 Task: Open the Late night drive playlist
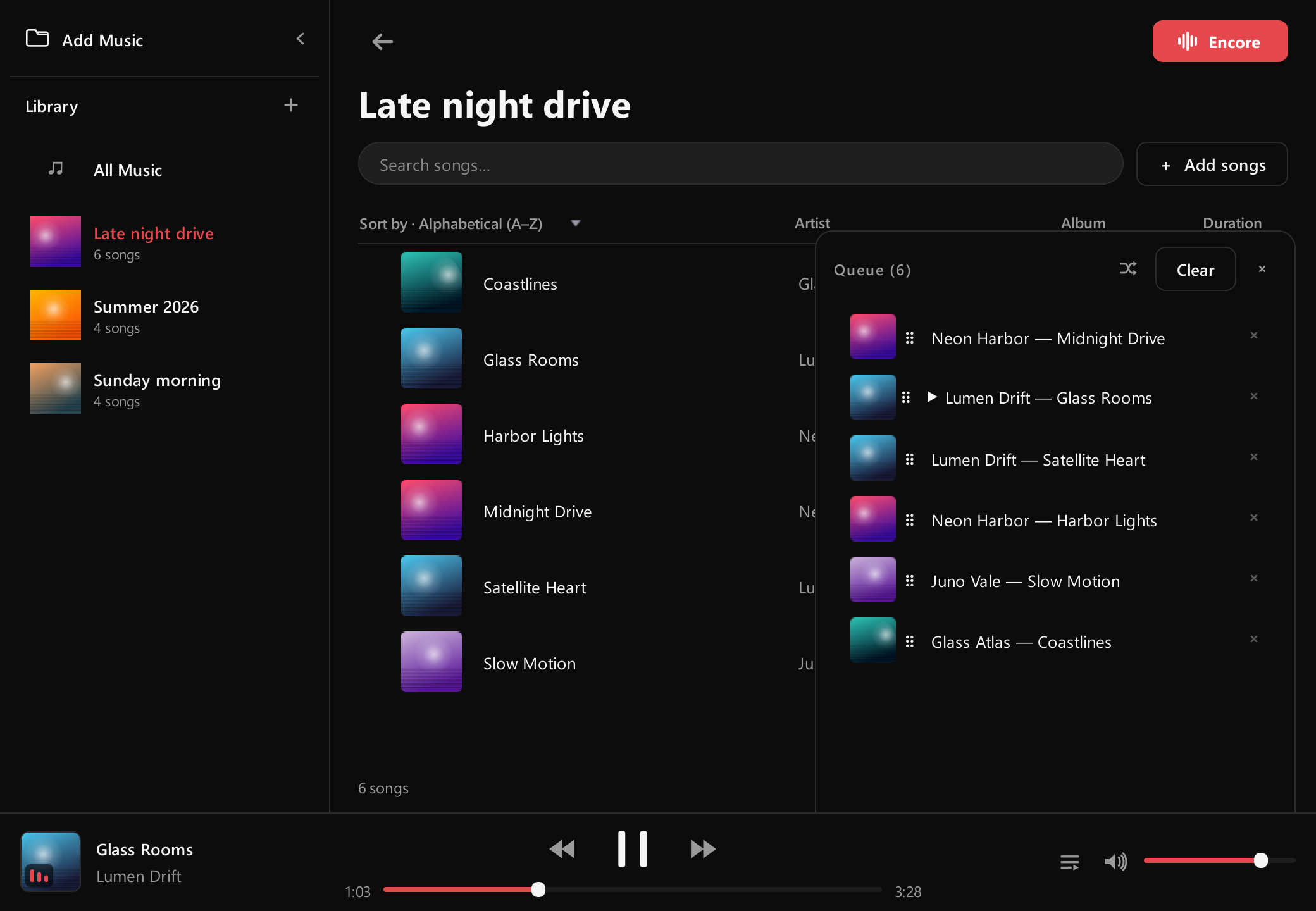pos(164,242)
